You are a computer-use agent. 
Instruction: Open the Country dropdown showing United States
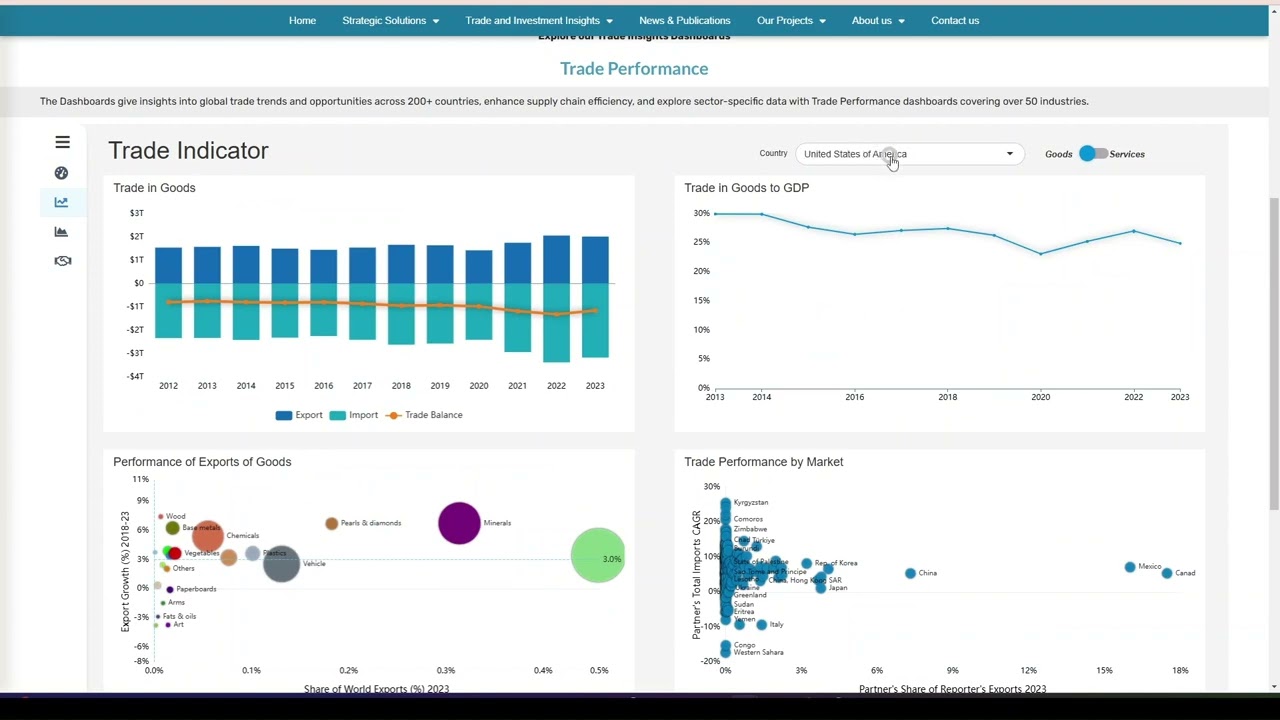click(909, 154)
